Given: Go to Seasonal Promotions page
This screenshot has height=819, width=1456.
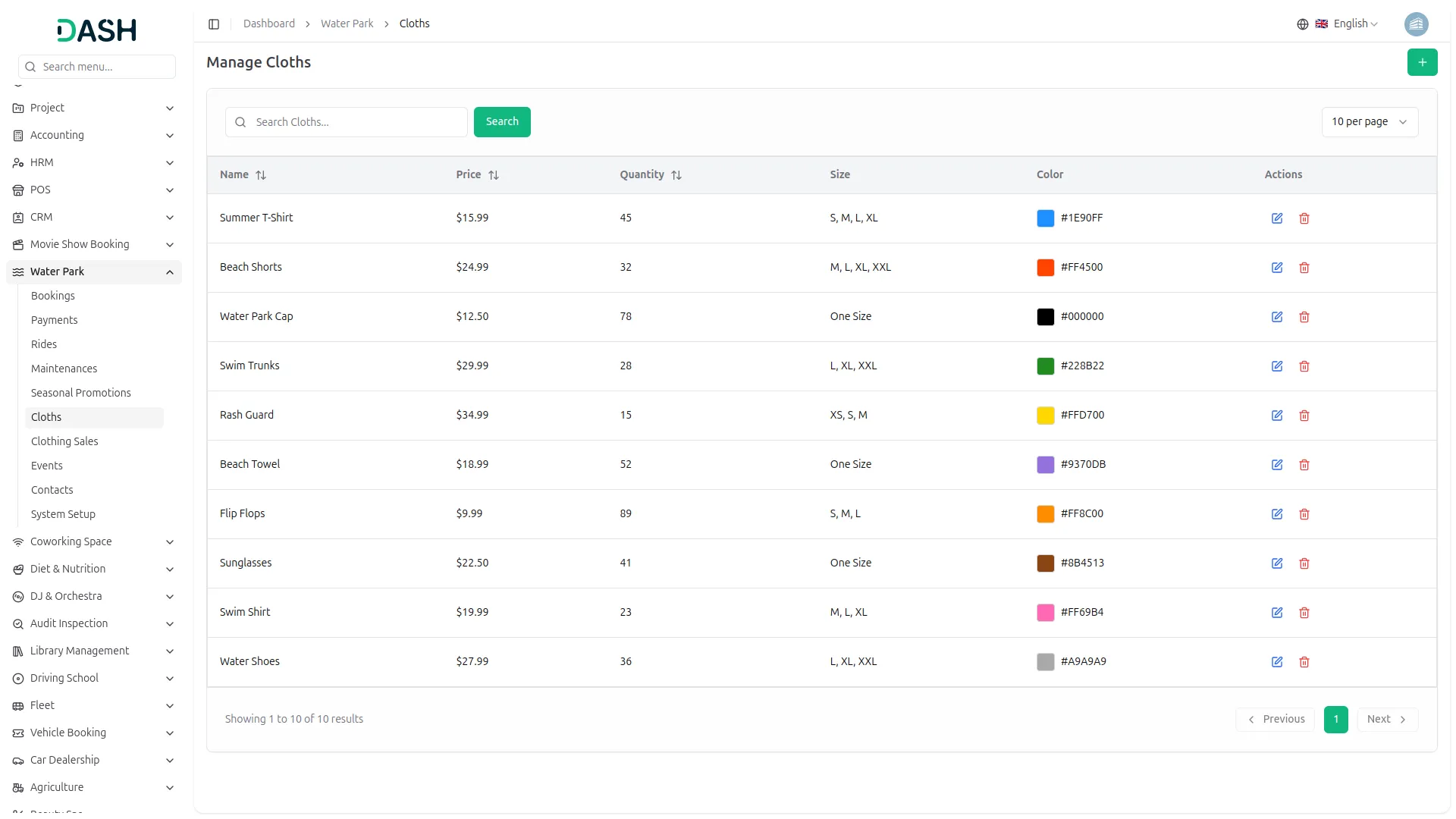Looking at the screenshot, I should (81, 393).
